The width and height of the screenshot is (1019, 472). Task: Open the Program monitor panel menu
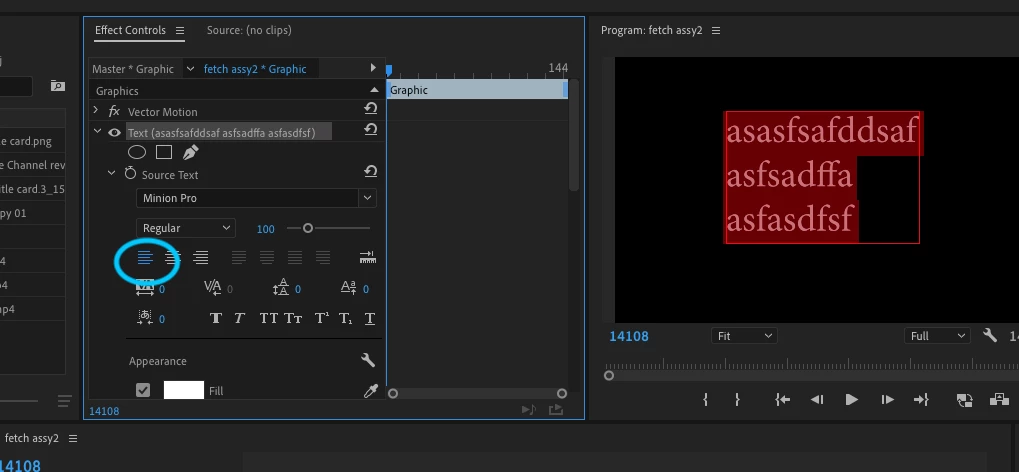(716, 31)
